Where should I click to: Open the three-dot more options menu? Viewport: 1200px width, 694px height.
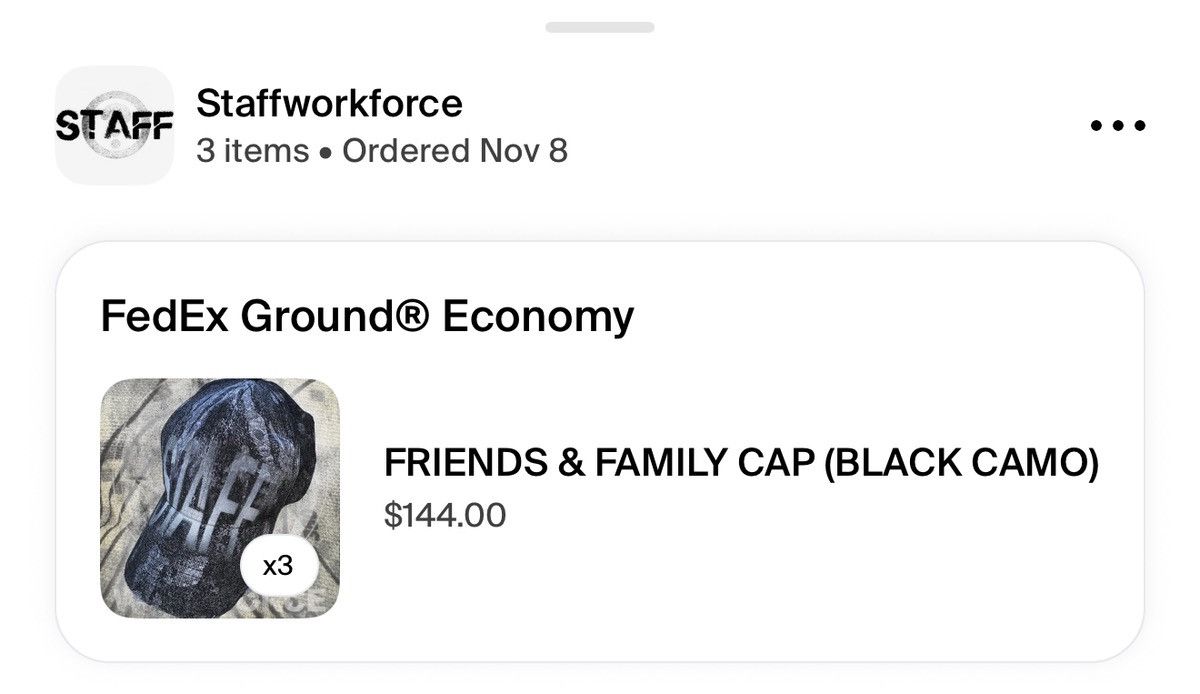1118,127
